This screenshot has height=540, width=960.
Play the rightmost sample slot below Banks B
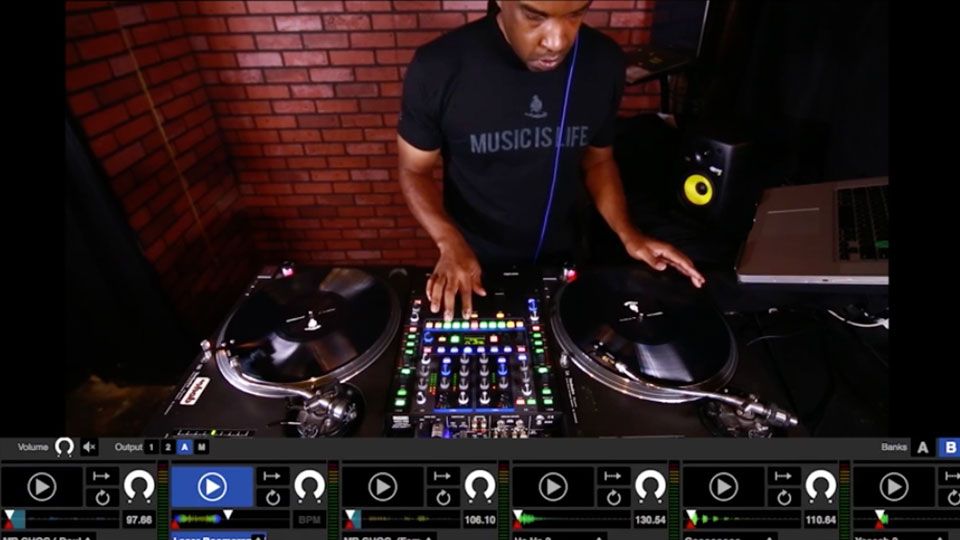coord(894,487)
